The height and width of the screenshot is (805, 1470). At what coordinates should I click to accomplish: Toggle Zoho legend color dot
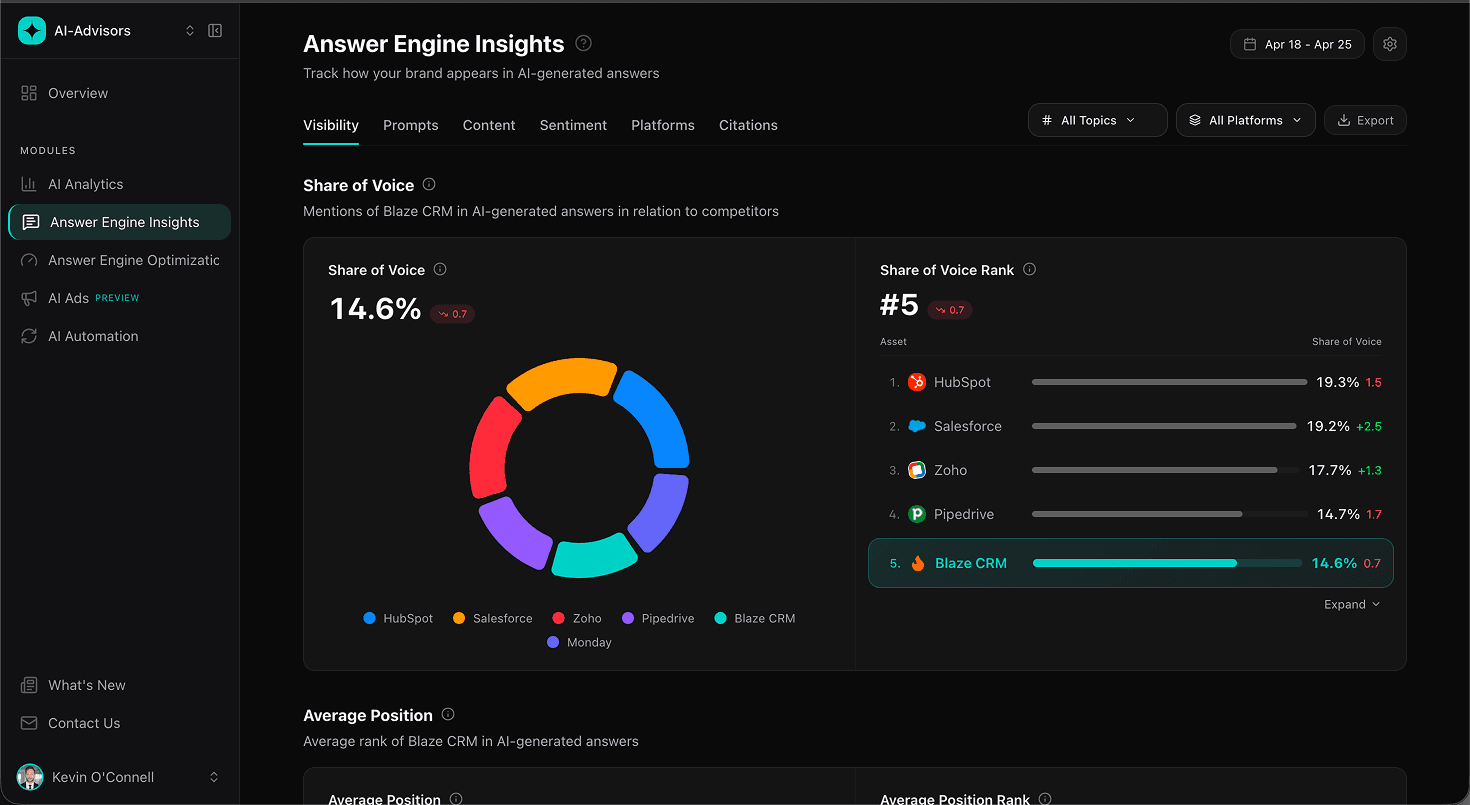tap(559, 618)
